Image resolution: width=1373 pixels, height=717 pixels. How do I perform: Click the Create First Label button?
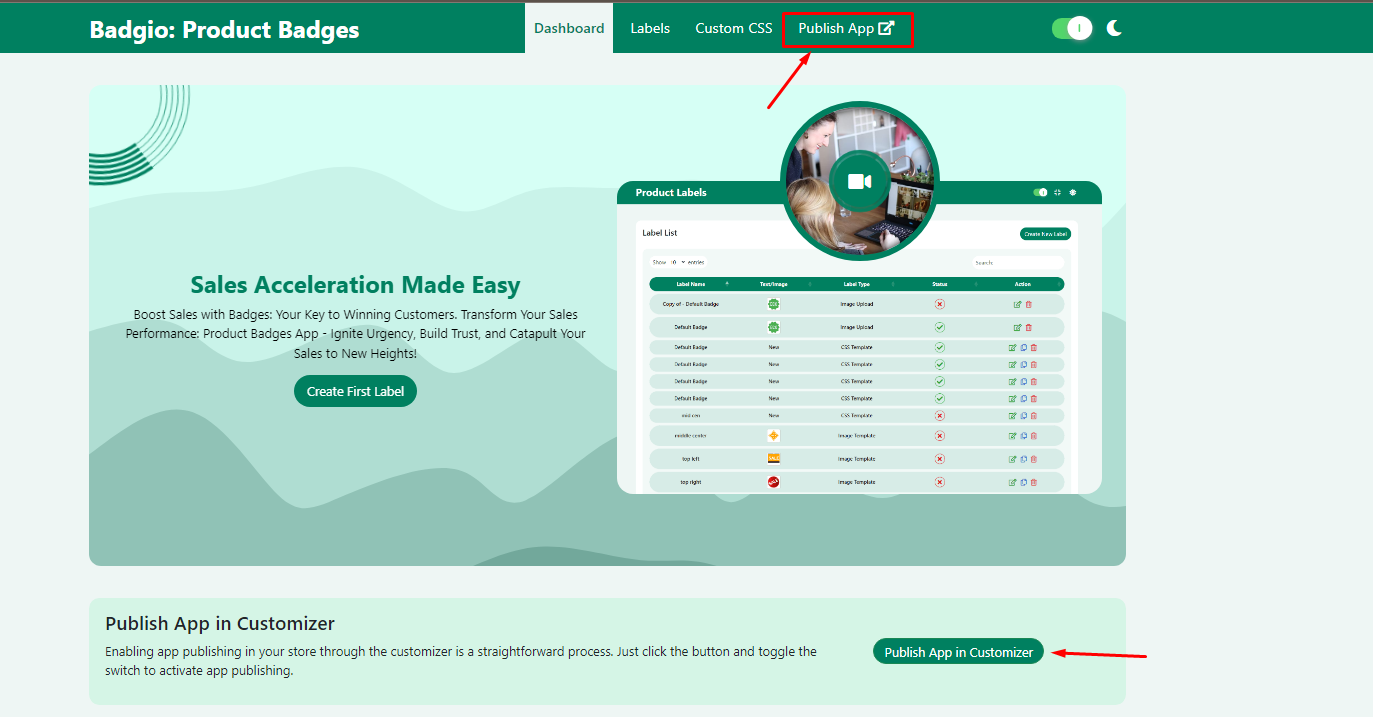(x=355, y=391)
